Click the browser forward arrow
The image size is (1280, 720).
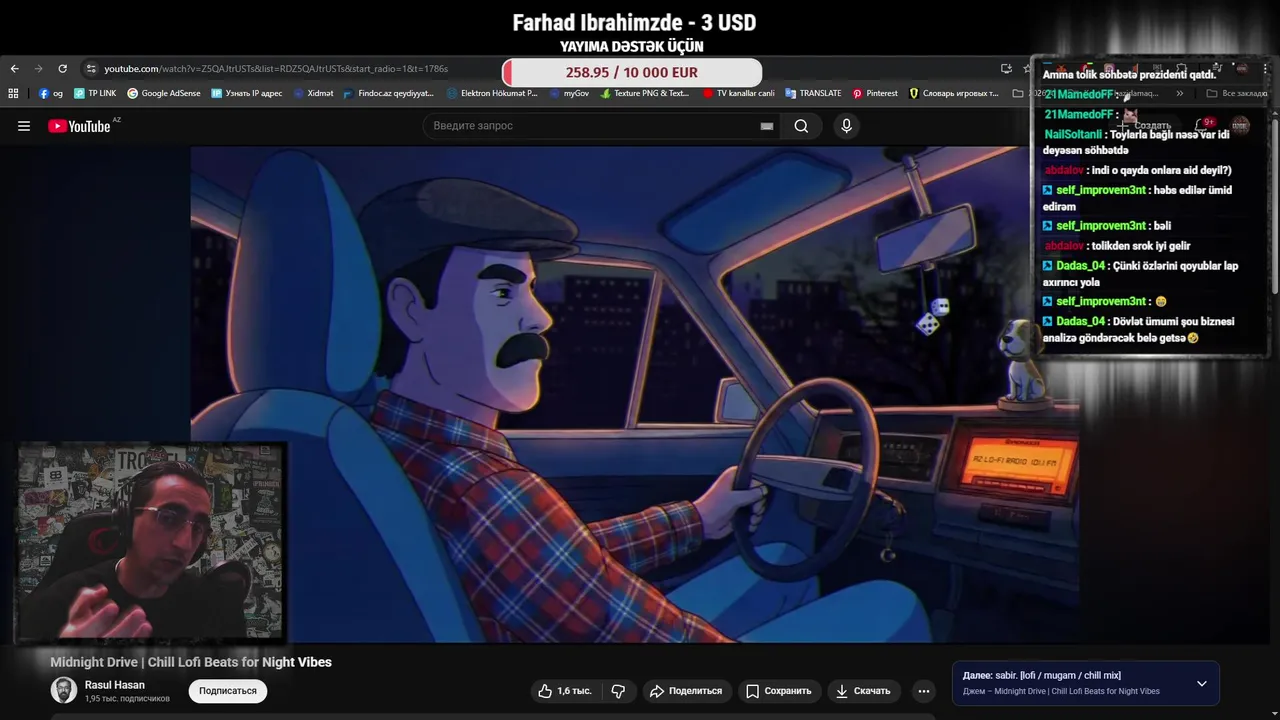coord(38,68)
